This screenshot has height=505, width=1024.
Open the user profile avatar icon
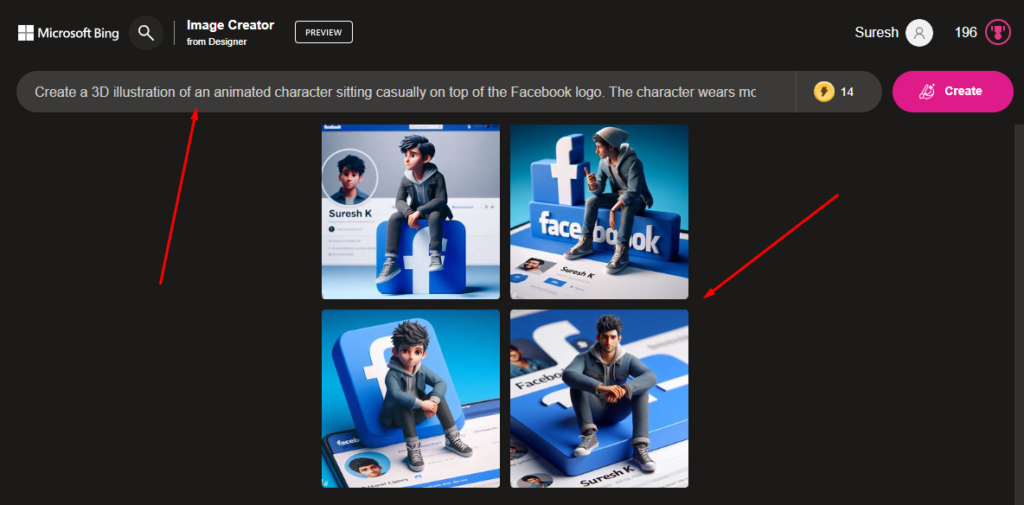click(x=919, y=33)
